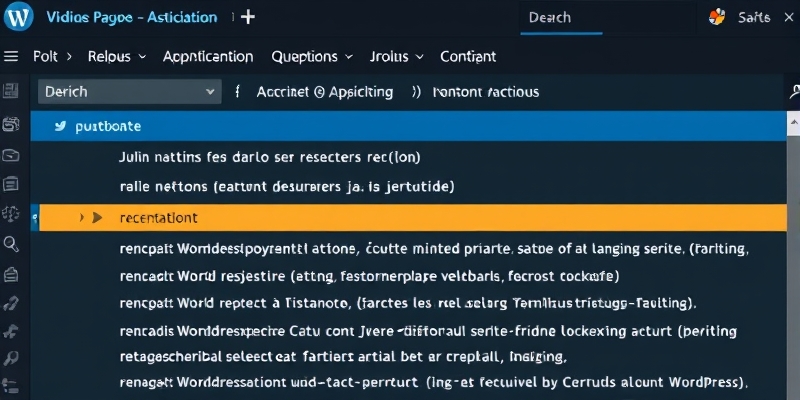Click the rontont ractious button
The height and width of the screenshot is (400, 800).
click(486, 92)
